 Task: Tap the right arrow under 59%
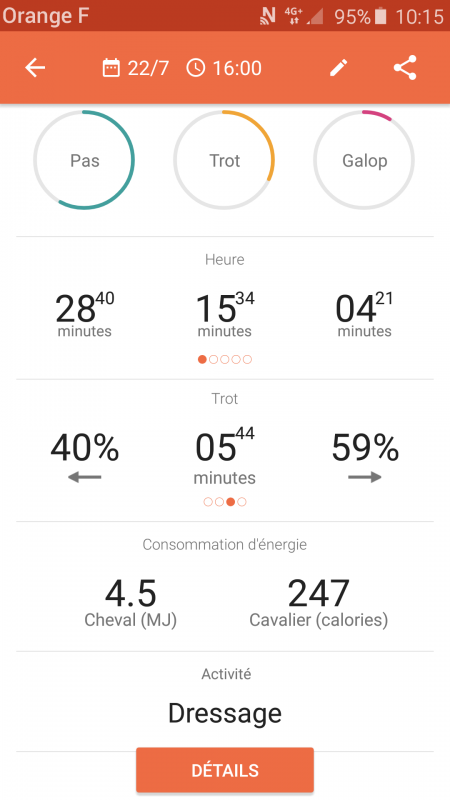point(365,478)
